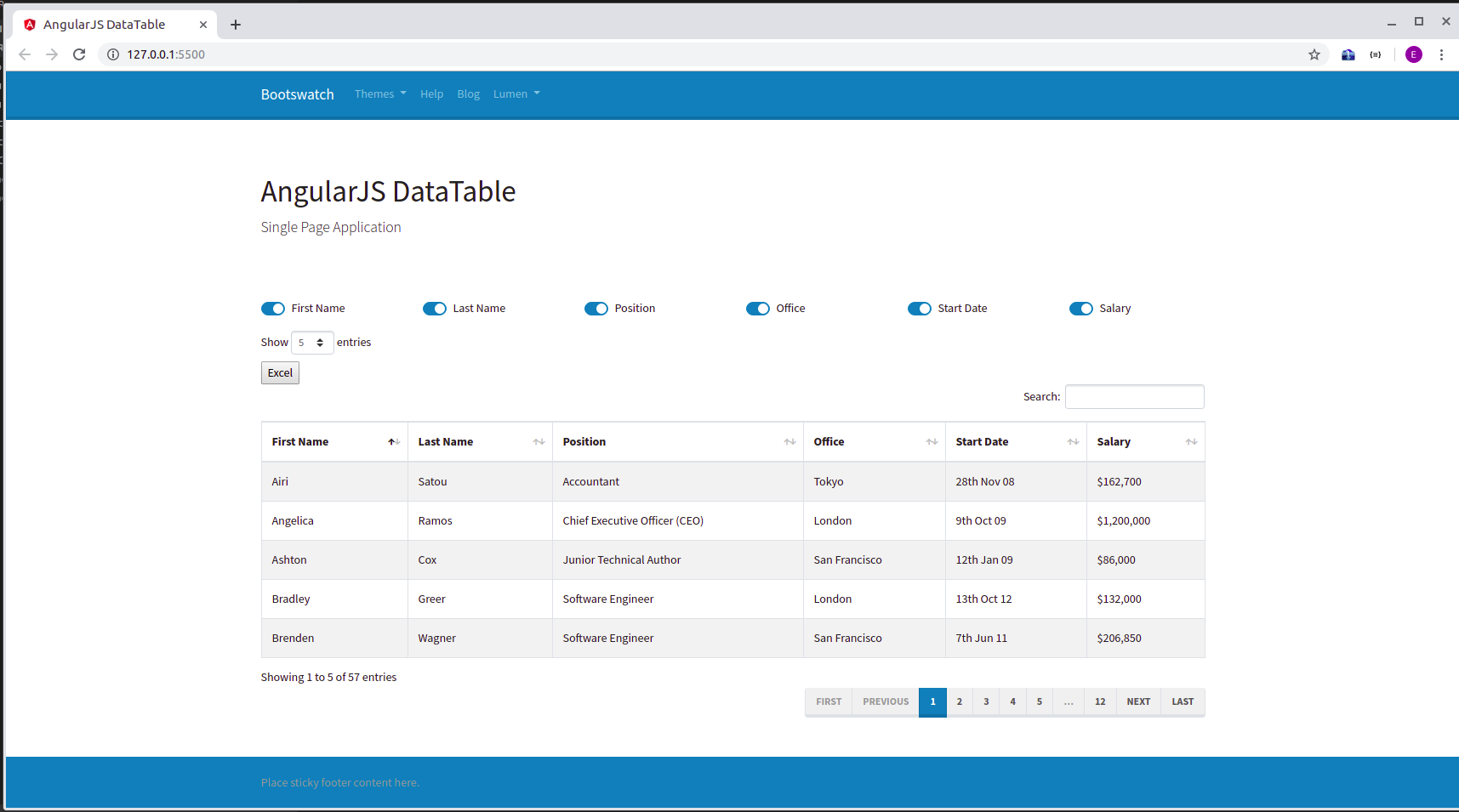This screenshot has width=1459, height=812.
Task: Focus the Search input field
Action: point(1134,397)
